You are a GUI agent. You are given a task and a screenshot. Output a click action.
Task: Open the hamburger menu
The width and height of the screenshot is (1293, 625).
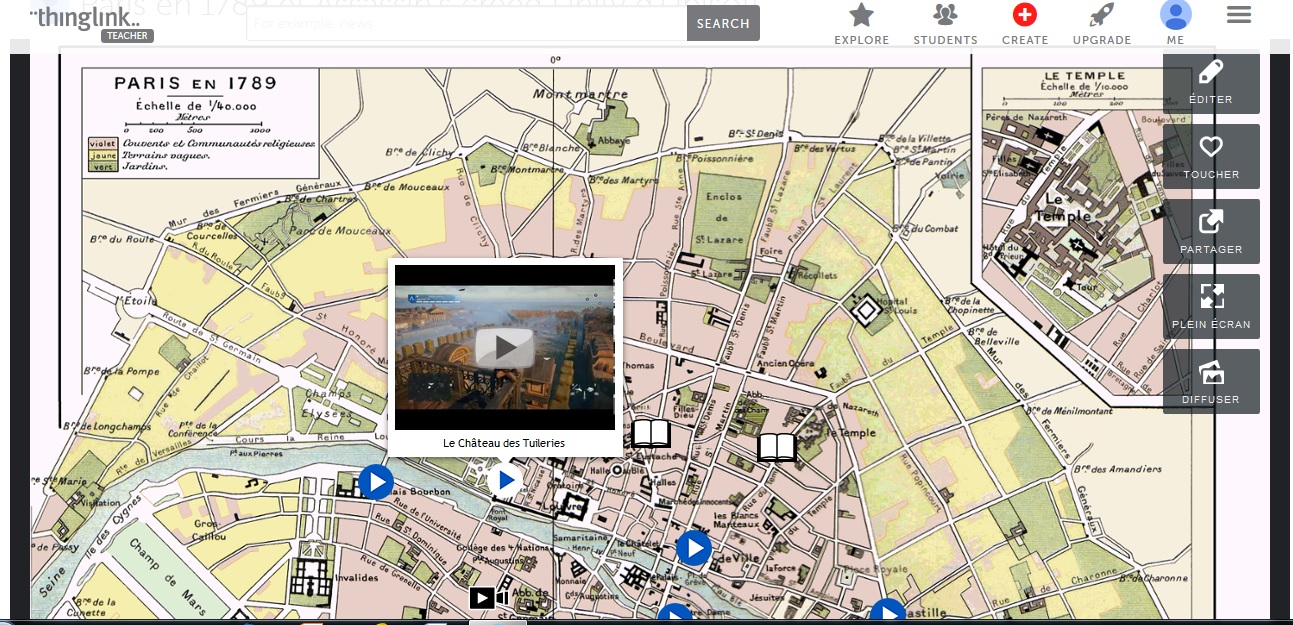point(1238,15)
